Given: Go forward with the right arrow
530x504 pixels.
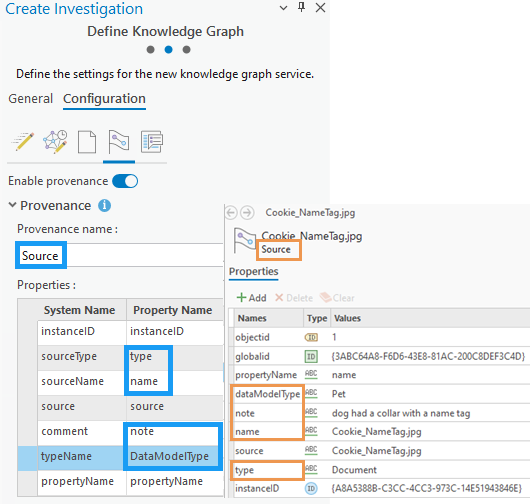Looking at the screenshot, I should tap(247, 213).
